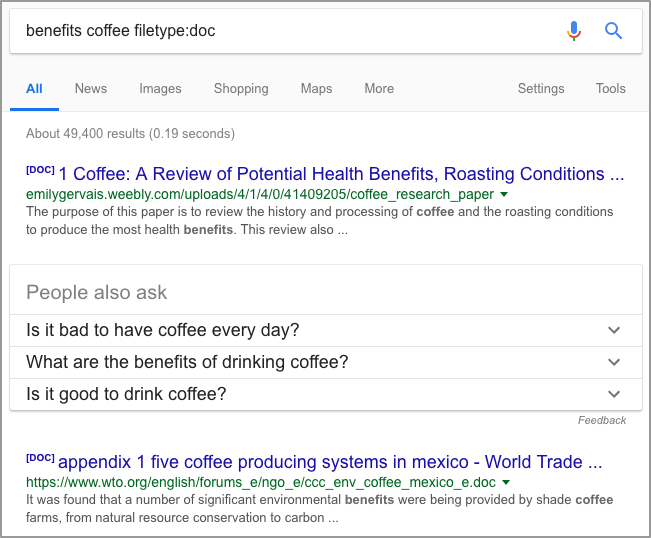This screenshot has height=538, width=651.
Task: Switch to the News tab
Action: [91, 88]
